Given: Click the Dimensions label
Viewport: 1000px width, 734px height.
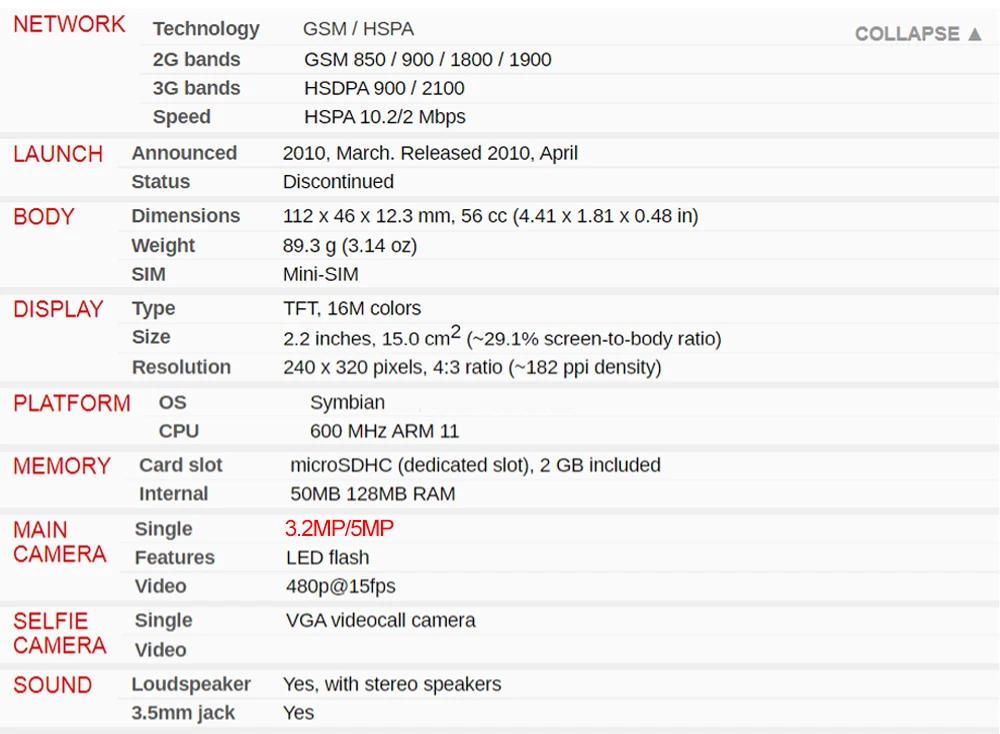Looking at the screenshot, I should (185, 216).
